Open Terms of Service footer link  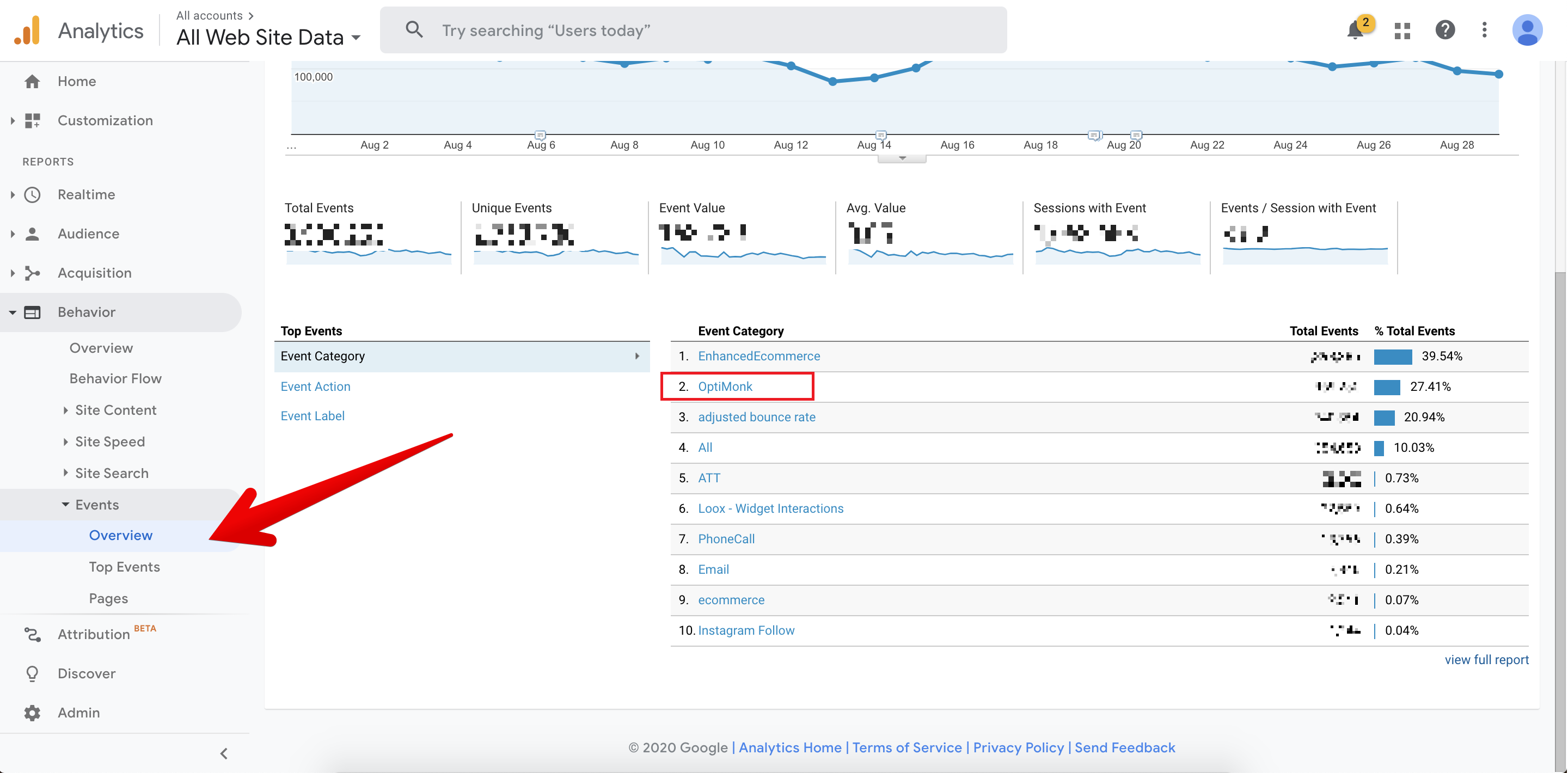click(x=907, y=747)
